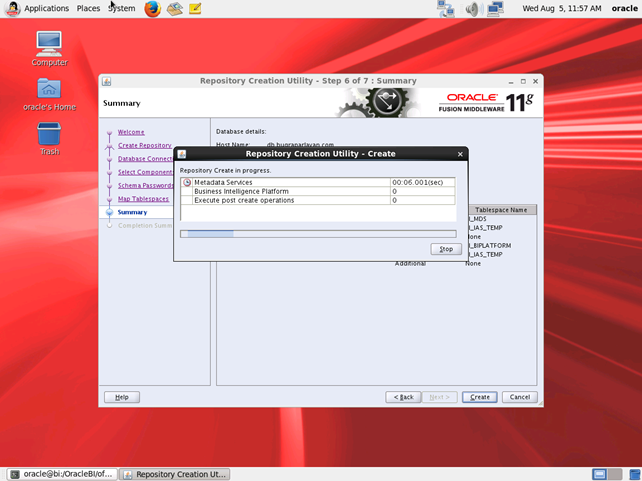Viewport: 642px width, 481px height.
Task: Close the Create progress dialog
Action: 460,154
